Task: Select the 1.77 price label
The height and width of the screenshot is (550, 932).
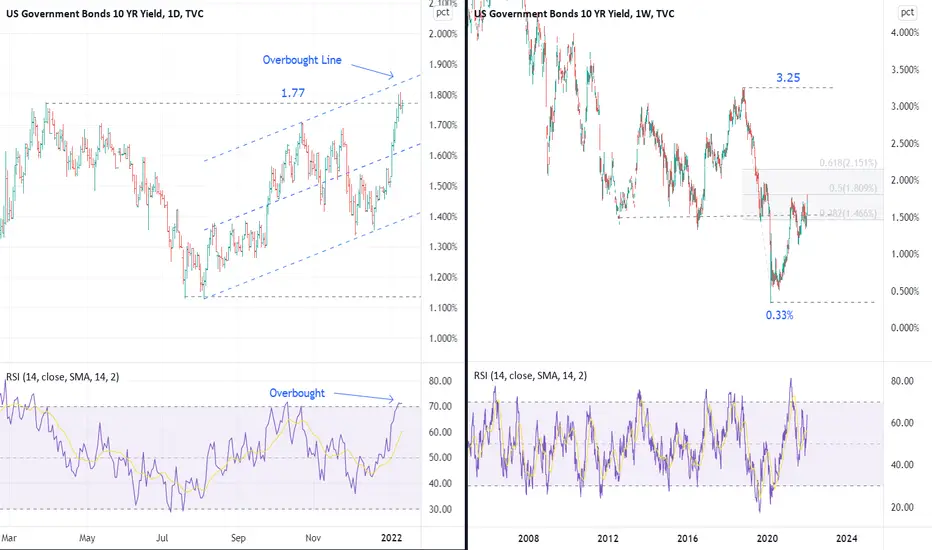Action: tap(293, 93)
